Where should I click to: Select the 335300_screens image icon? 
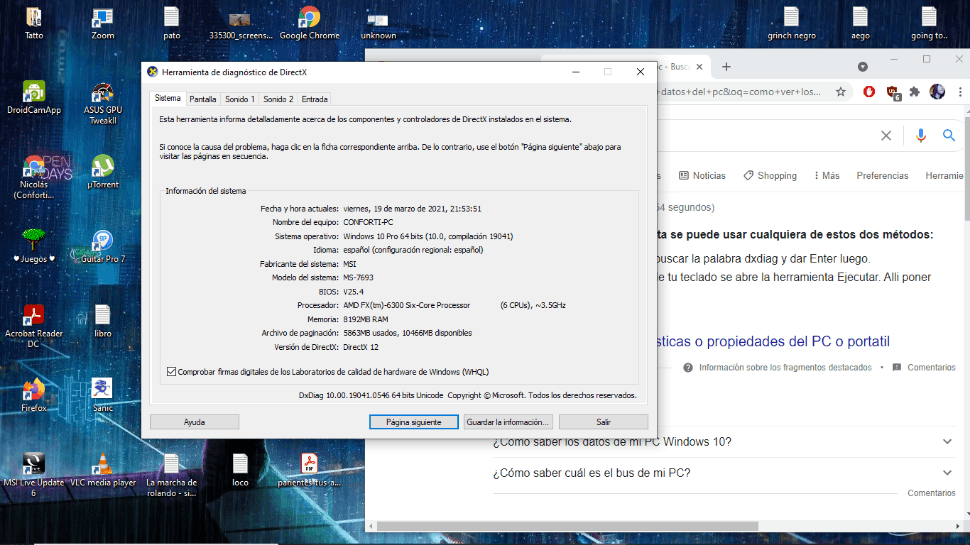pyautogui.click(x=240, y=23)
